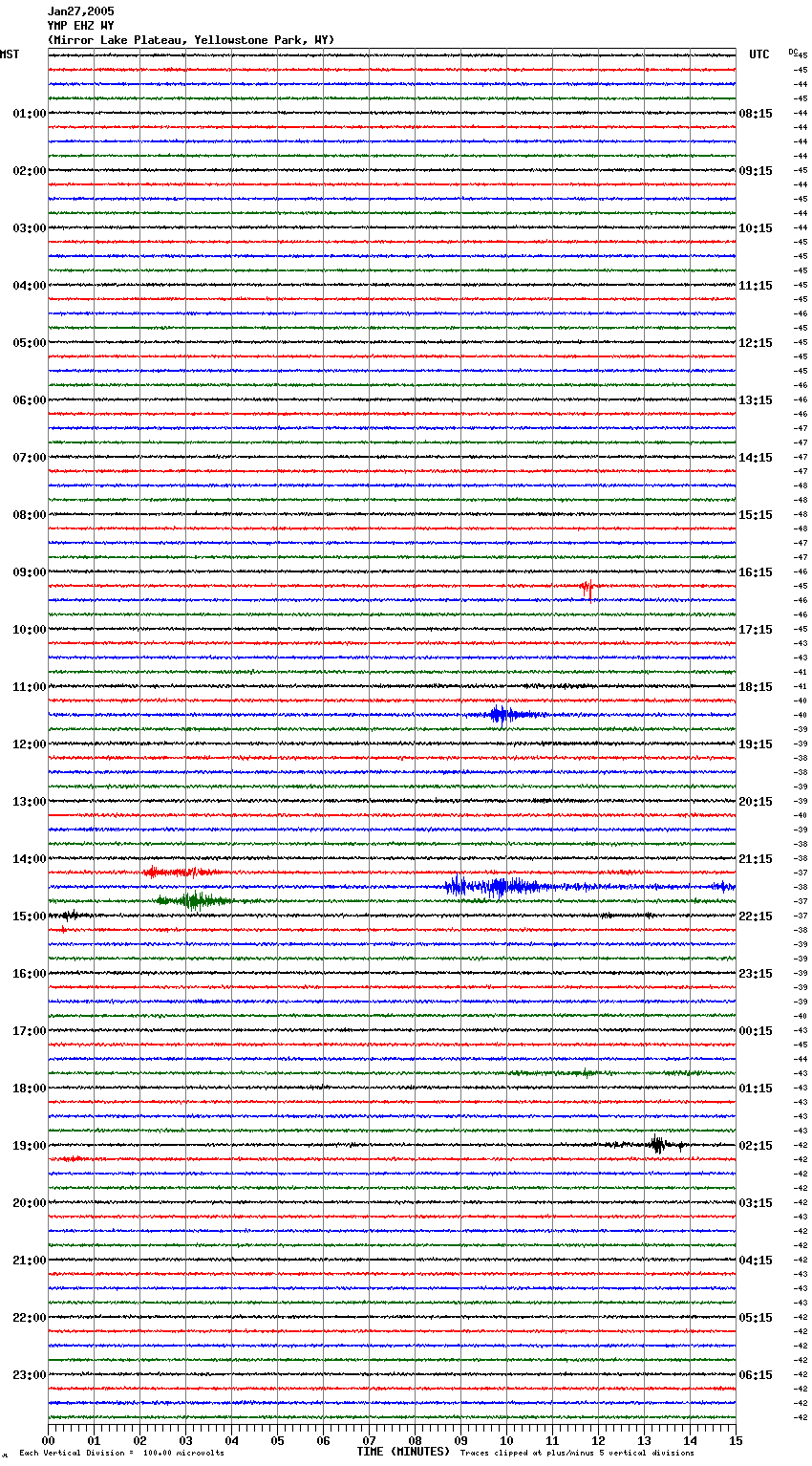Select the 22:00 MST time label
812x1466 pixels.
point(30,1318)
